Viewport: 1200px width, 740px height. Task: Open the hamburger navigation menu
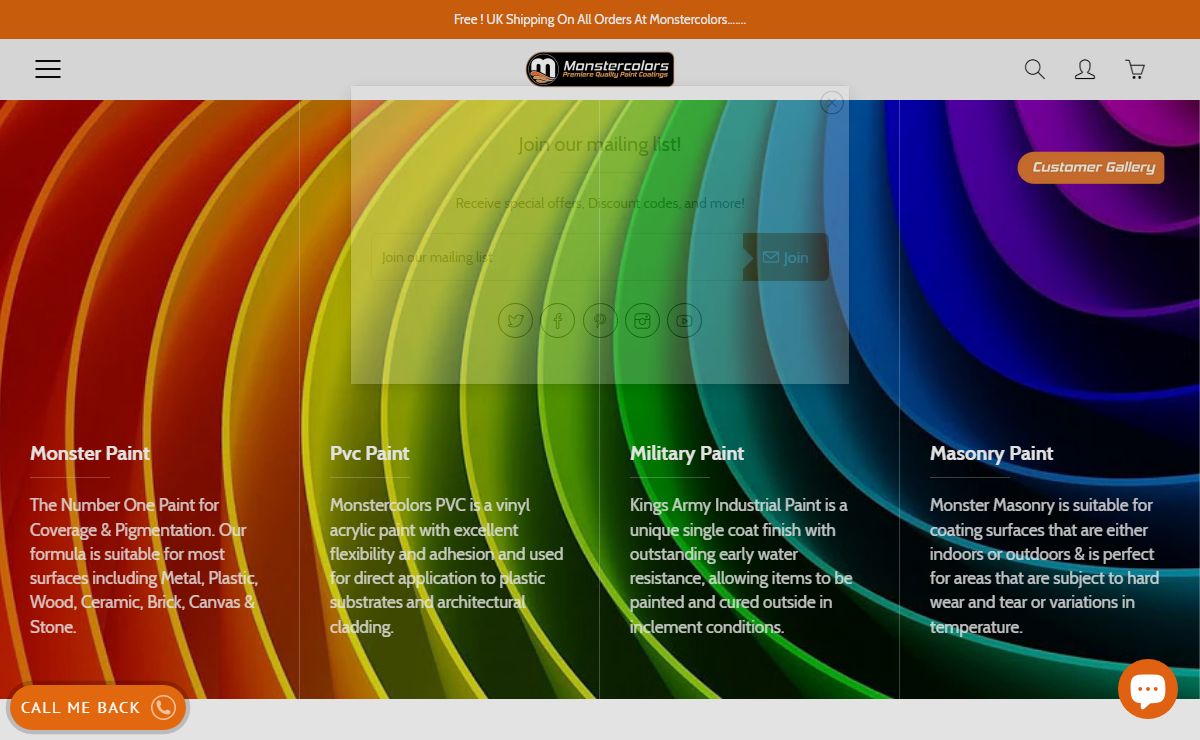[48, 69]
